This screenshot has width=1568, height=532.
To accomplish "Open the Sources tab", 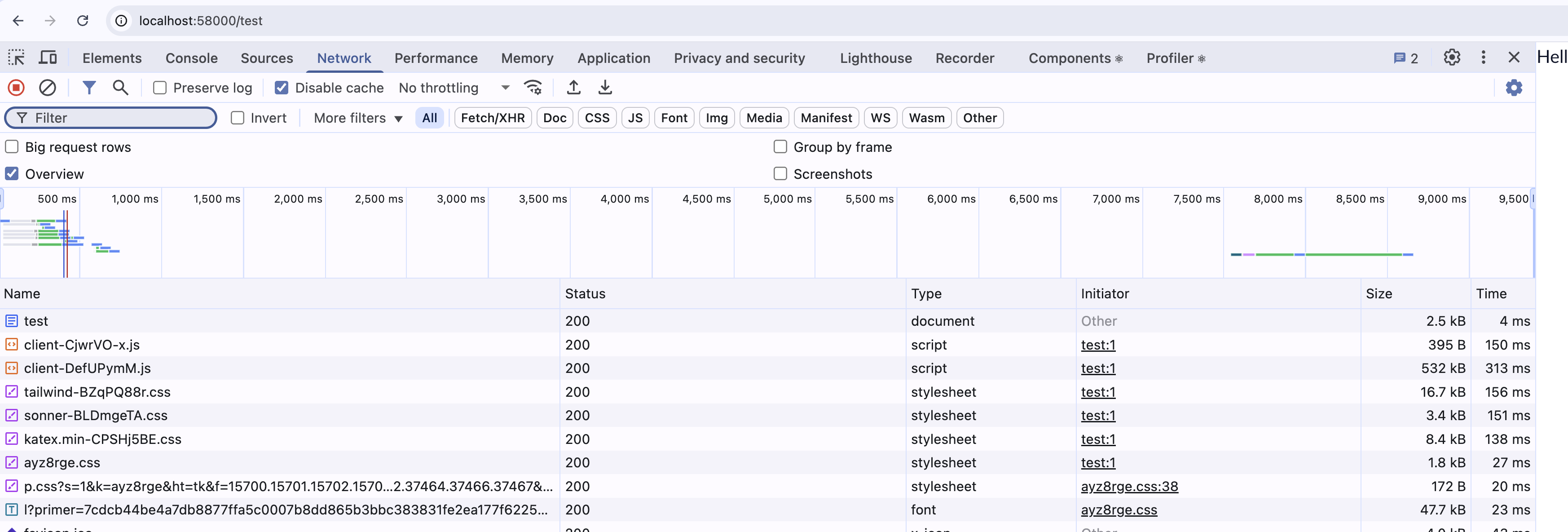I will click(x=267, y=58).
